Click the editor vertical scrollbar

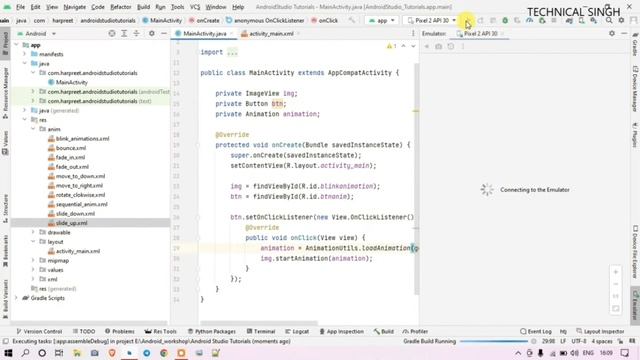[416, 179]
